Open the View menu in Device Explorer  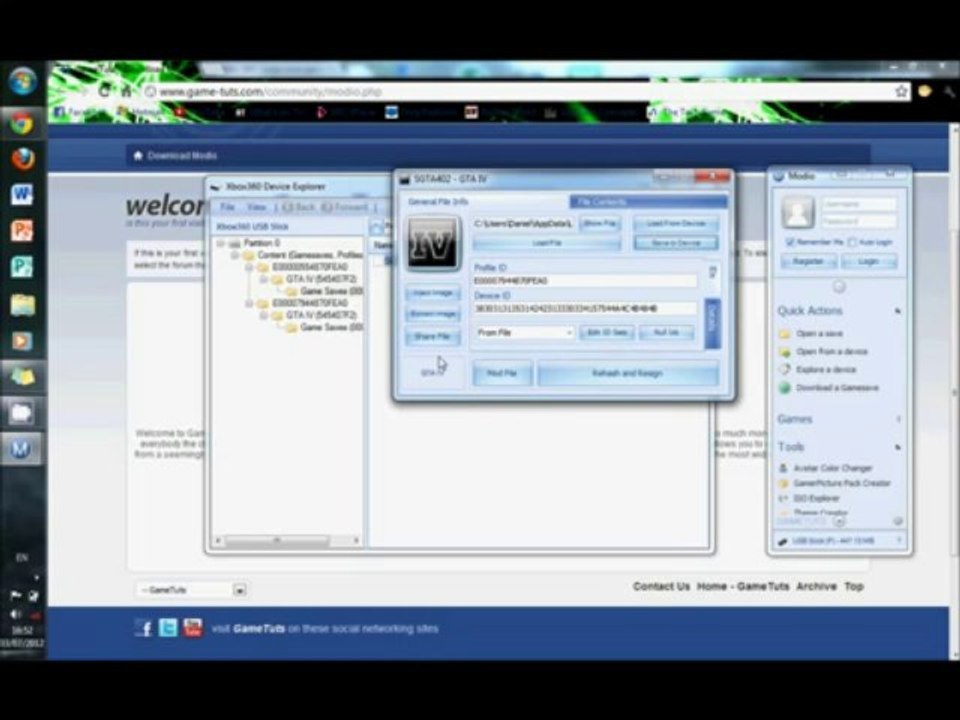256,207
